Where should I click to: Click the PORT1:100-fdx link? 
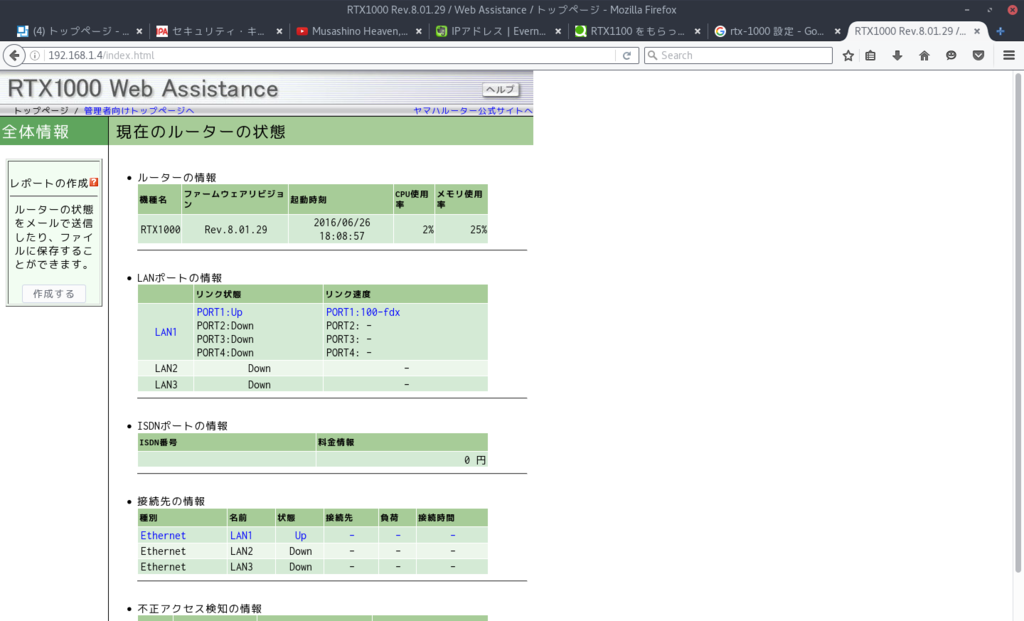point(363,312)
